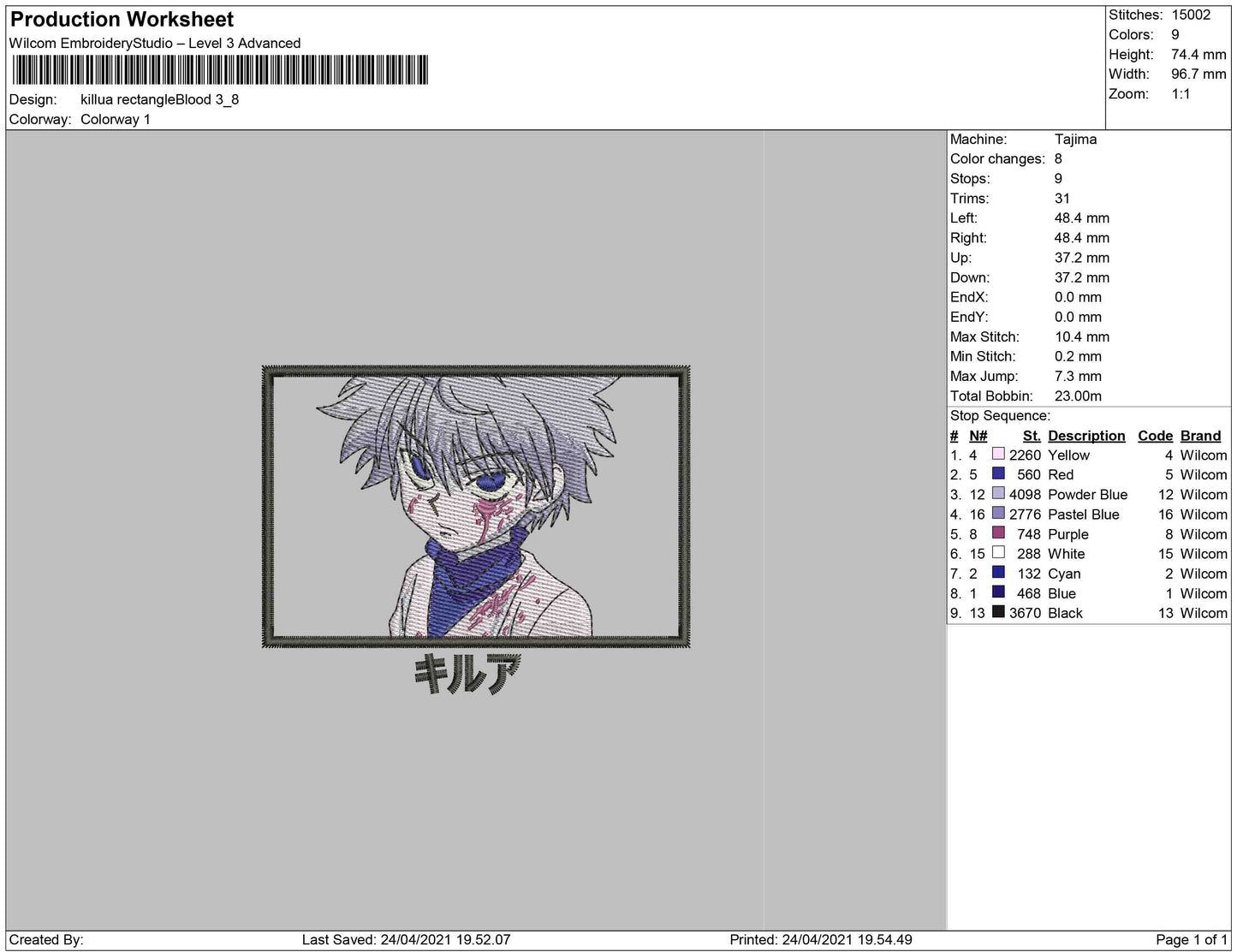
Task: Click the "Powder Blue" description text
Action: (1087, 494)
